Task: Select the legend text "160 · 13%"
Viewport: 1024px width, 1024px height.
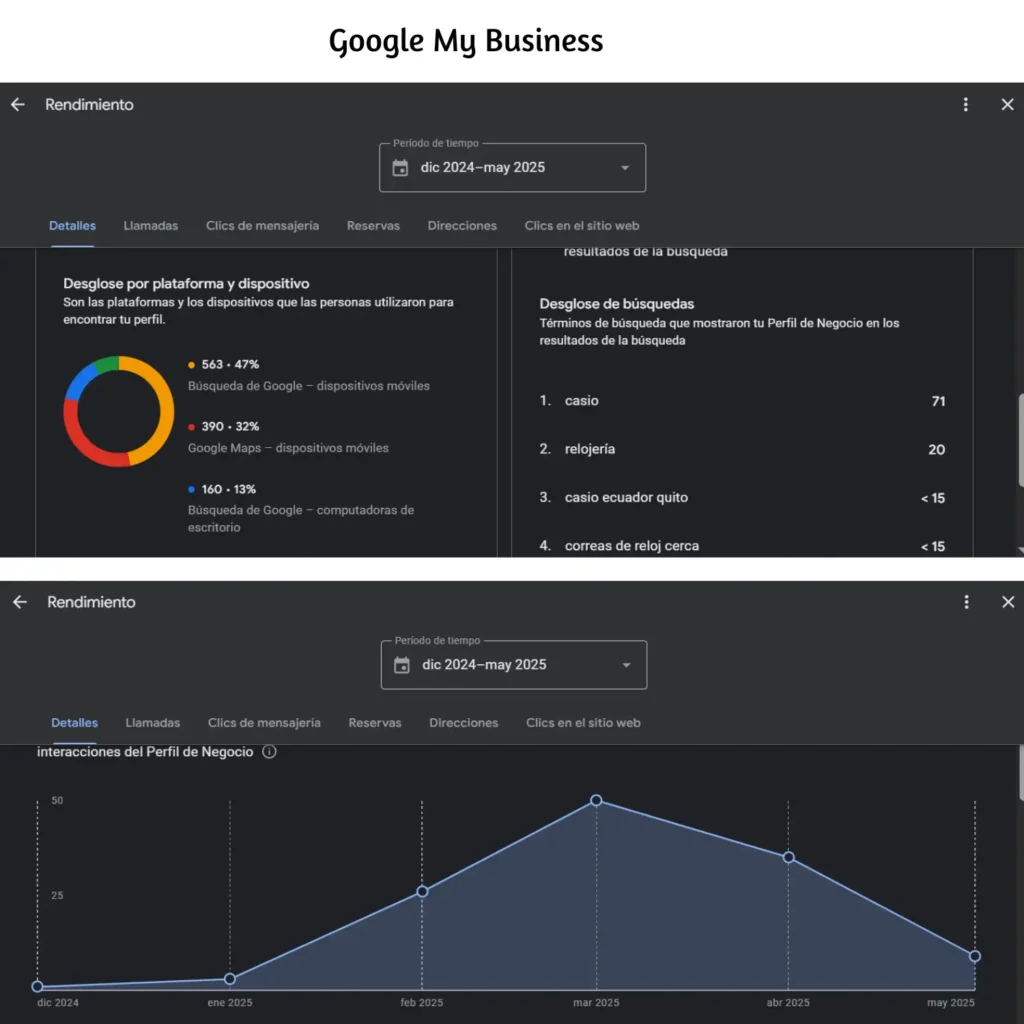Action: pos(229,489)
